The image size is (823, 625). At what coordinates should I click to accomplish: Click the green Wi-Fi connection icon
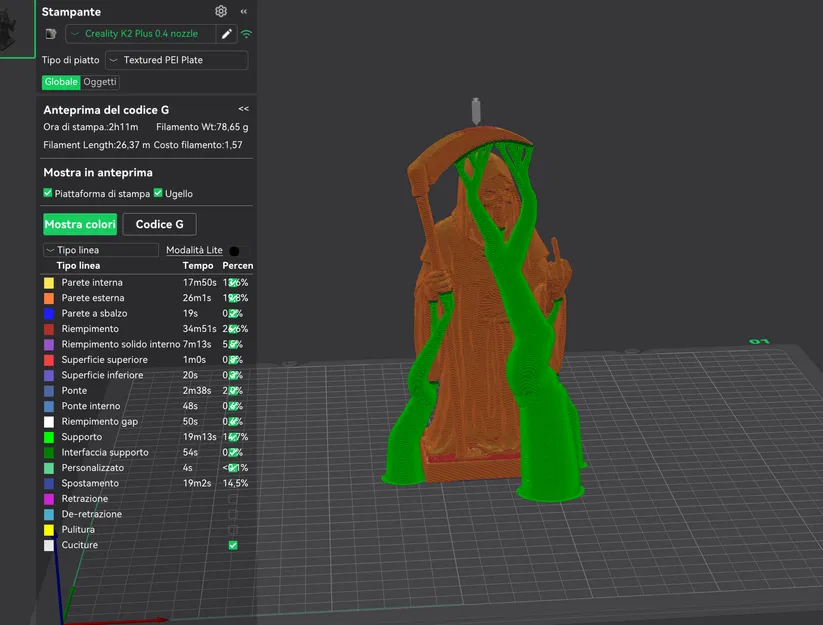[246, 34]
